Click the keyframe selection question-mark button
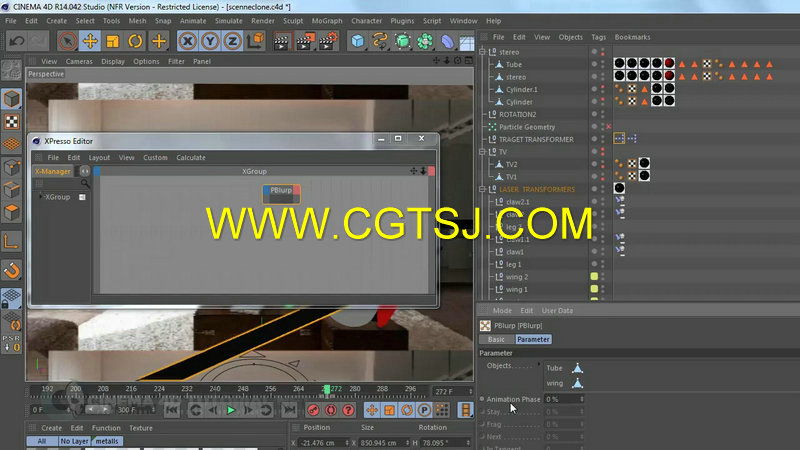 pos(348,410)
